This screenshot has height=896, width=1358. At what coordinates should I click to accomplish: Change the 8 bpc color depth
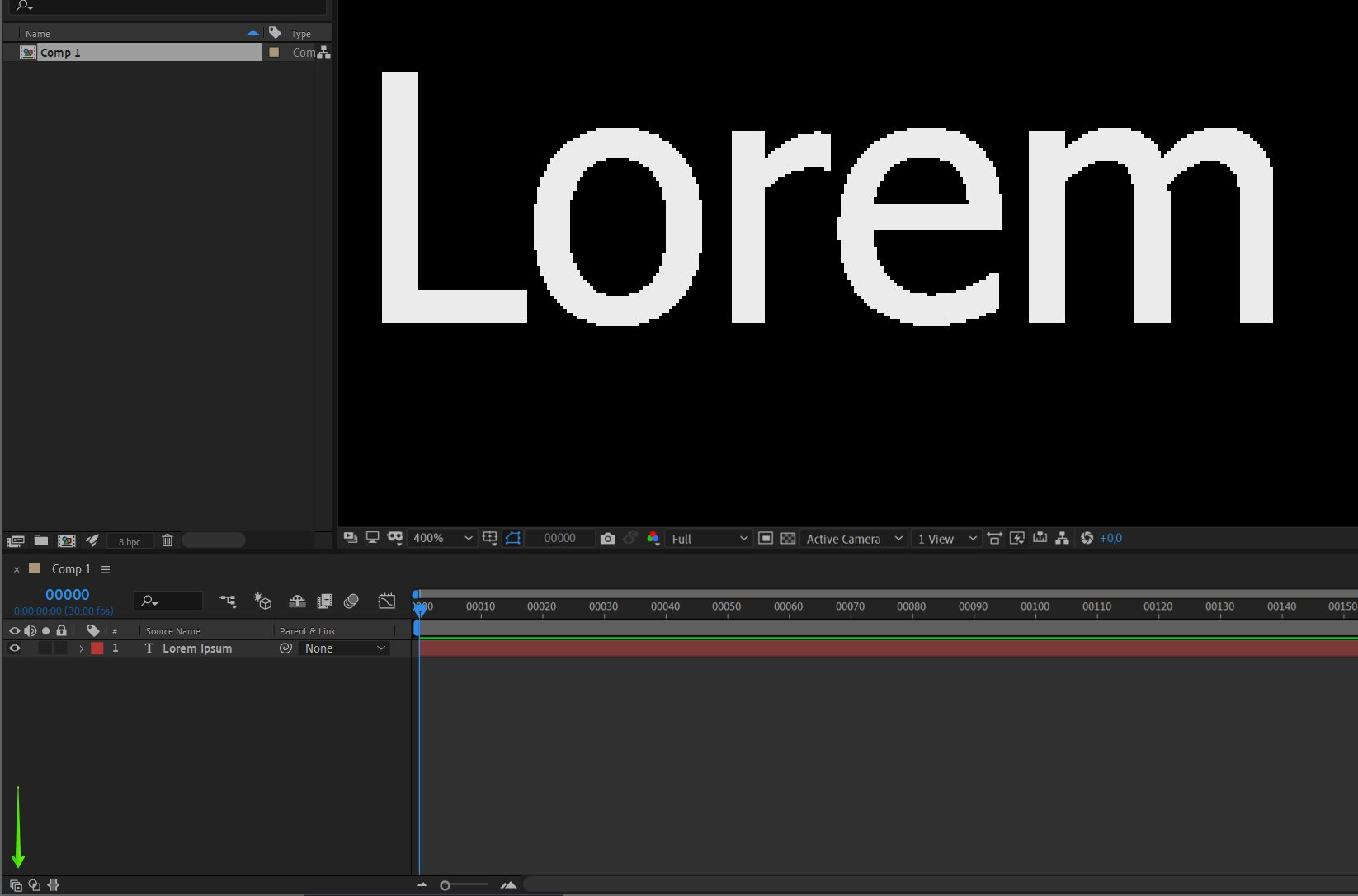point(130,541)
